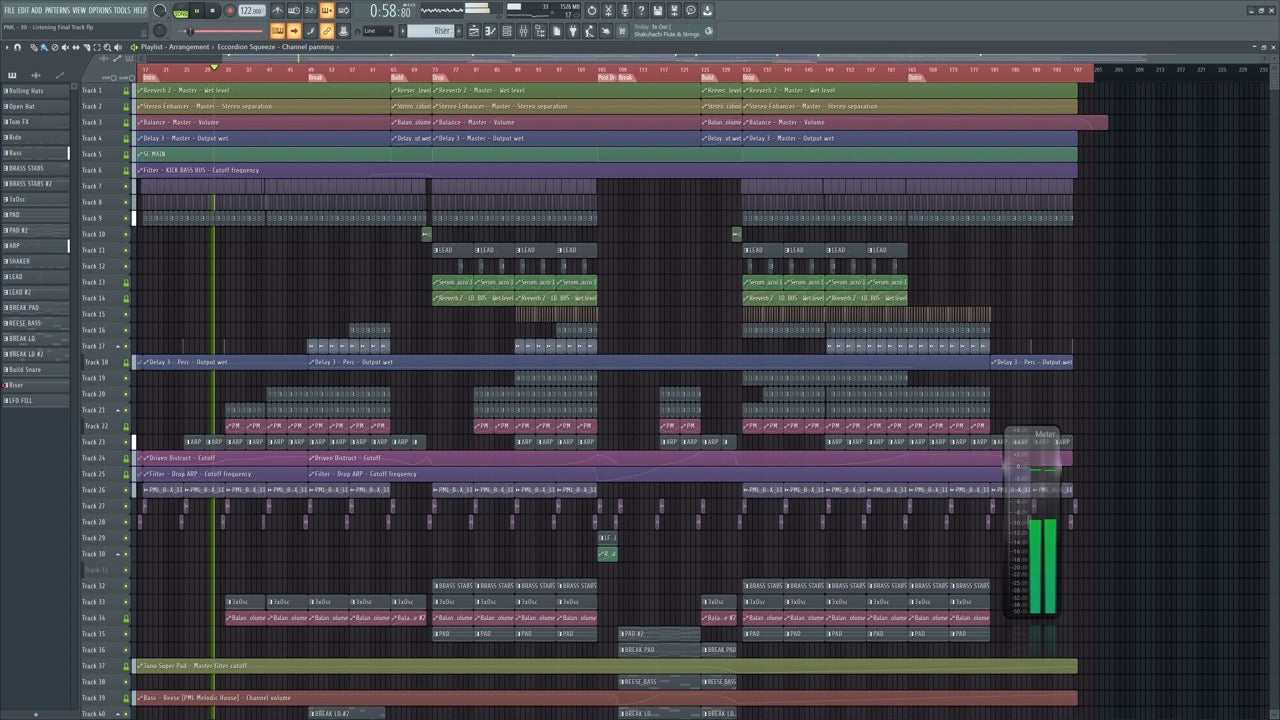
Task: Select the playlist zoom tool
Action: point(107,48)
